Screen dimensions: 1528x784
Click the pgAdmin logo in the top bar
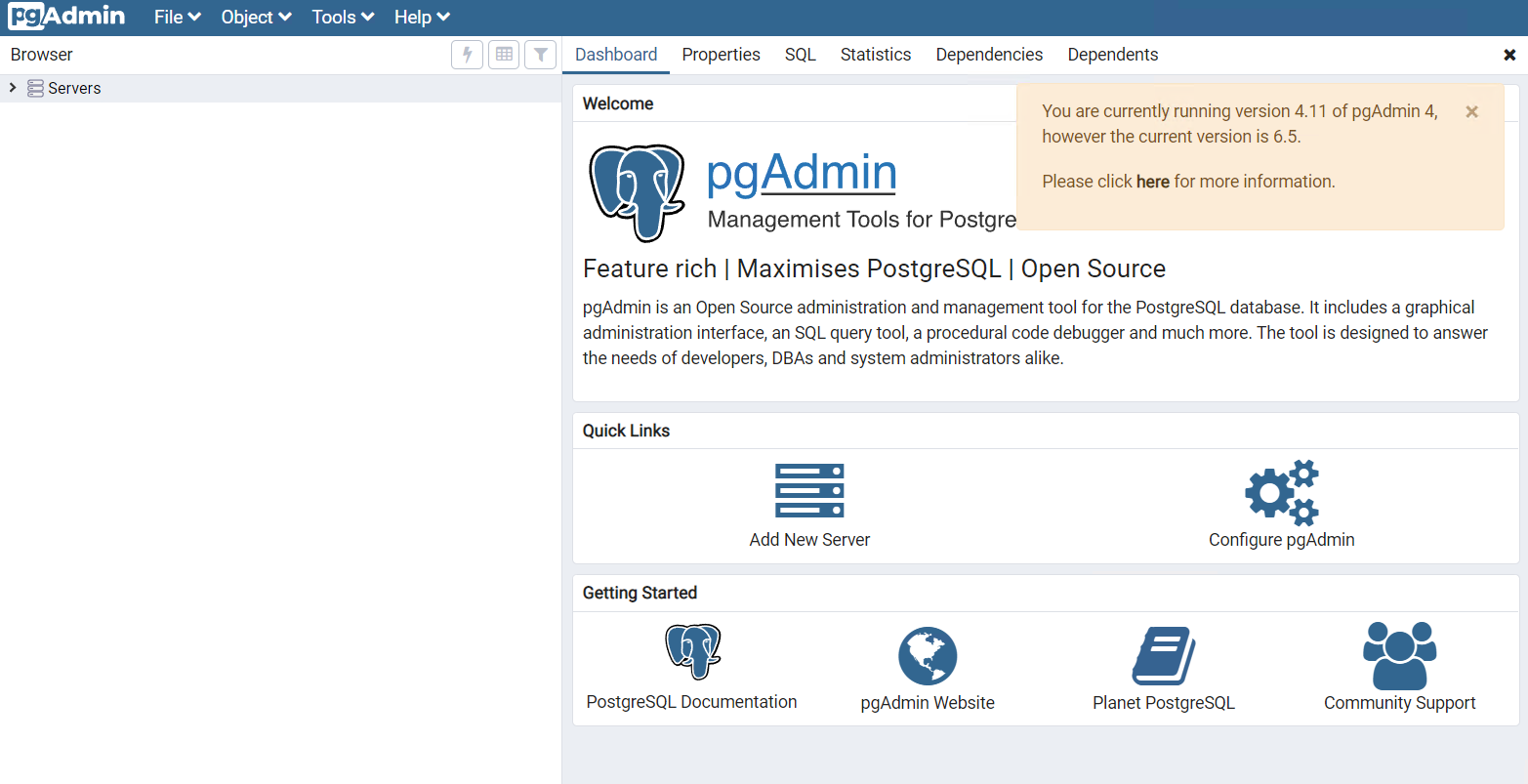click(x=66, y=17)
